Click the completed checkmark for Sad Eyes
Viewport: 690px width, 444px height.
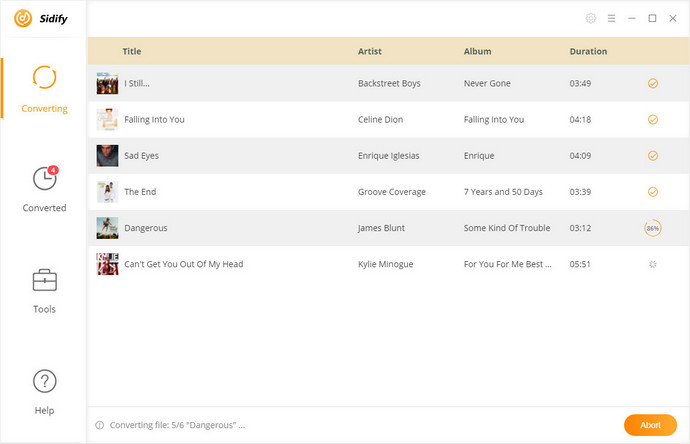pyautogui.click(x=653, y=155)
